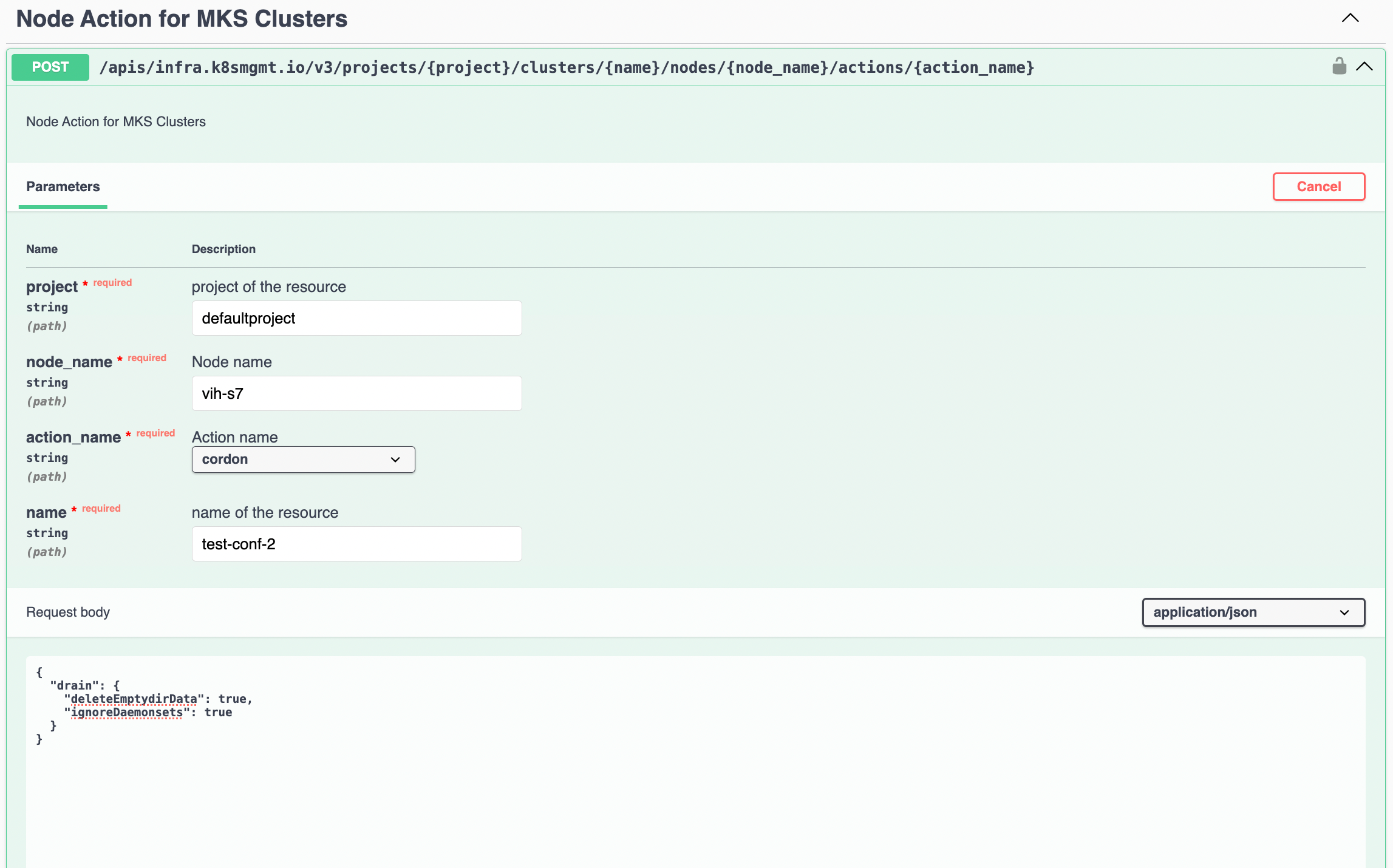Open the application/json content type dropdown
Image resolution: width=1393 pixels, height=868 pixels.
[1253, 612]
